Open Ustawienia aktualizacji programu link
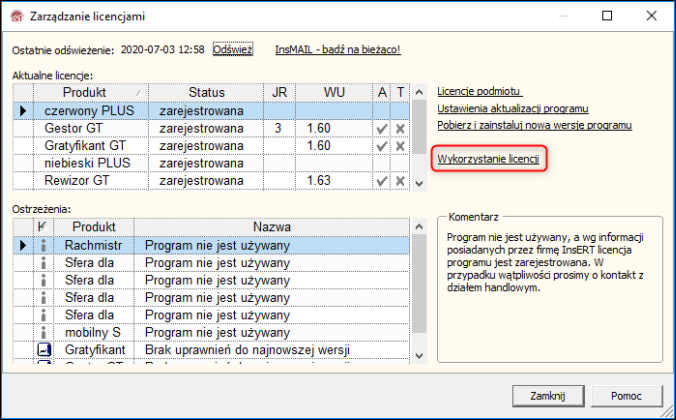Viewport: 676px width, 420px height. 513,108
